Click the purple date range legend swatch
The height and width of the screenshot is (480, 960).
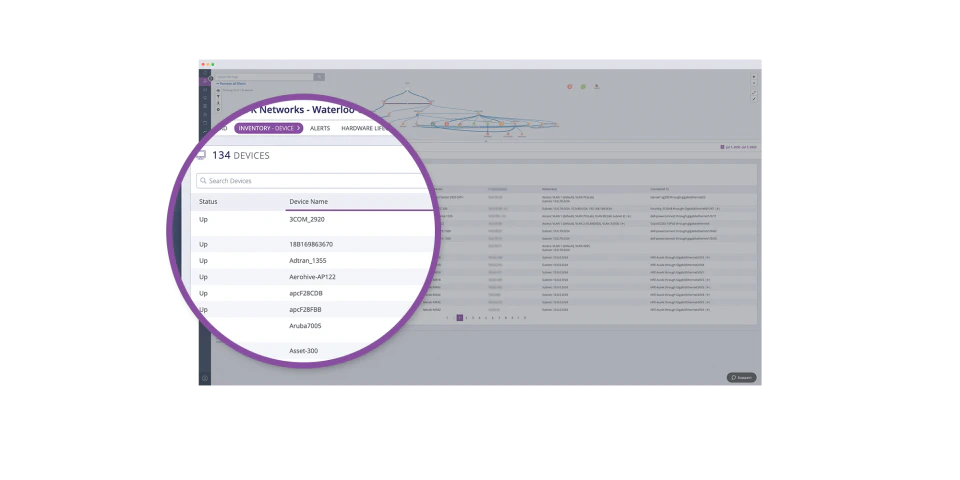(722, 147)
